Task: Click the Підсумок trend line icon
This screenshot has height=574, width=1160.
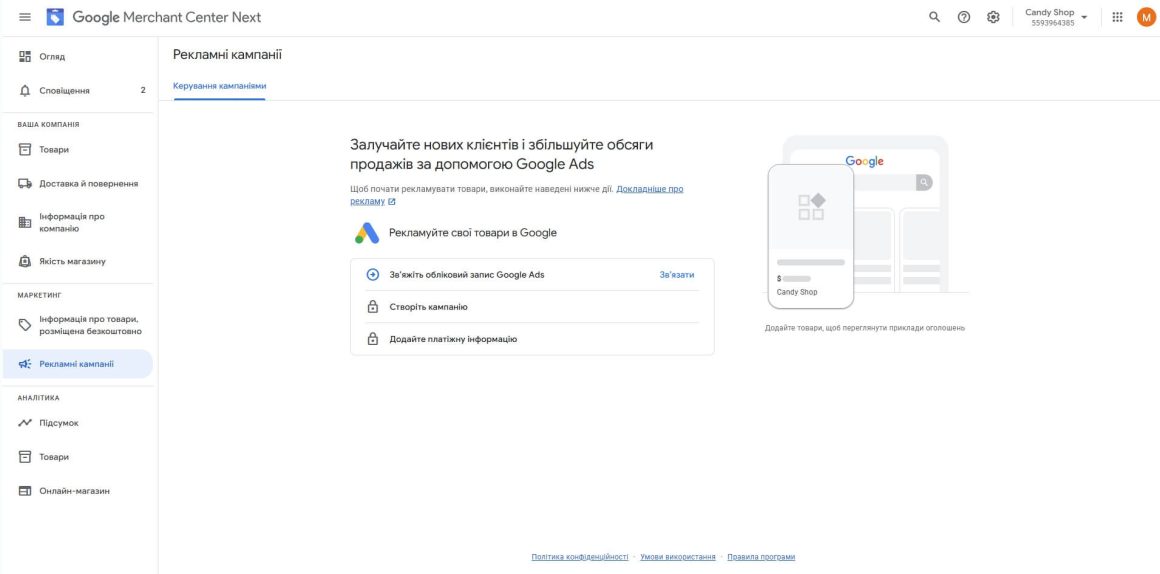Action: point(25,423)
